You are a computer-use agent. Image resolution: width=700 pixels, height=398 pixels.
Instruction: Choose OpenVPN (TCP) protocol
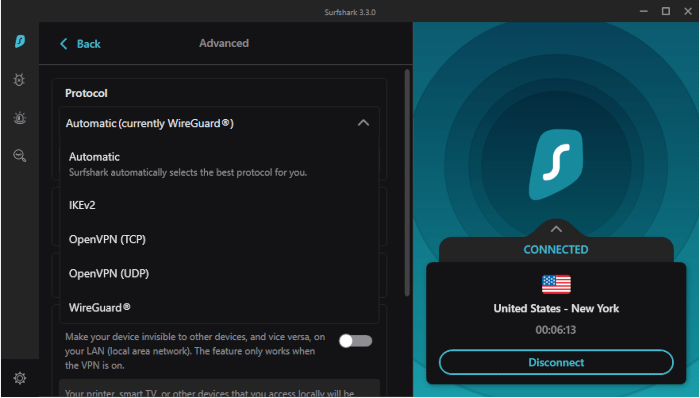(x=219, y=240)
